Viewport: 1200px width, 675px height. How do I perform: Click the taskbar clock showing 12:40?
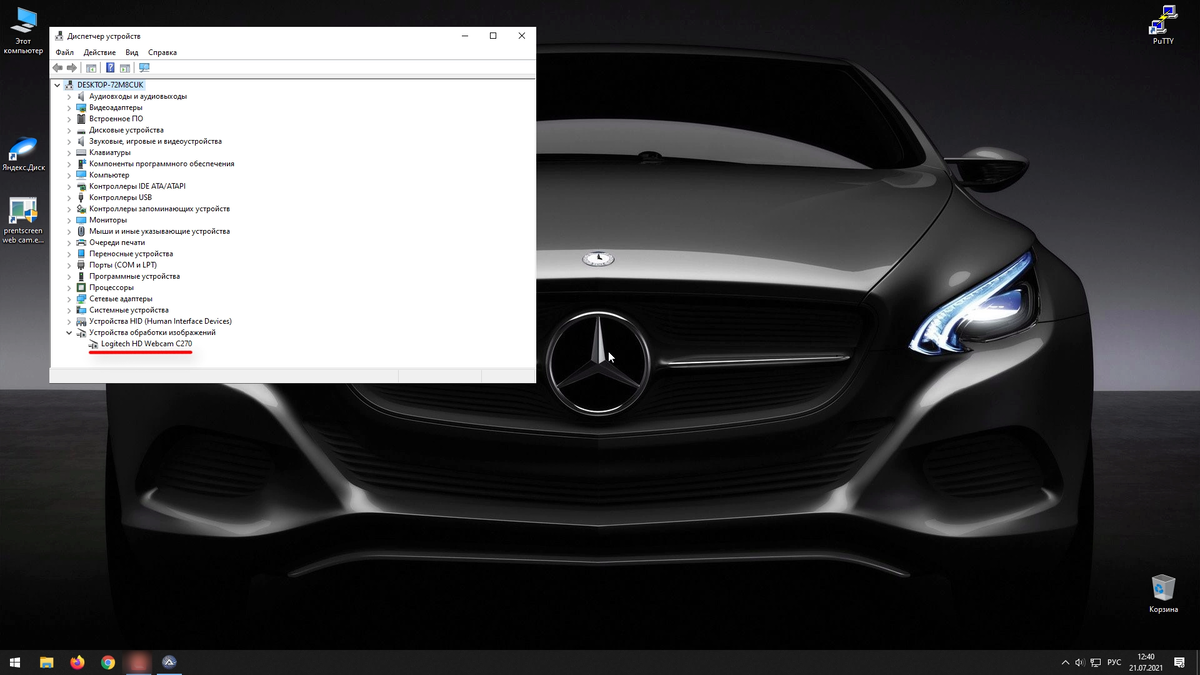pos(1146,662)
